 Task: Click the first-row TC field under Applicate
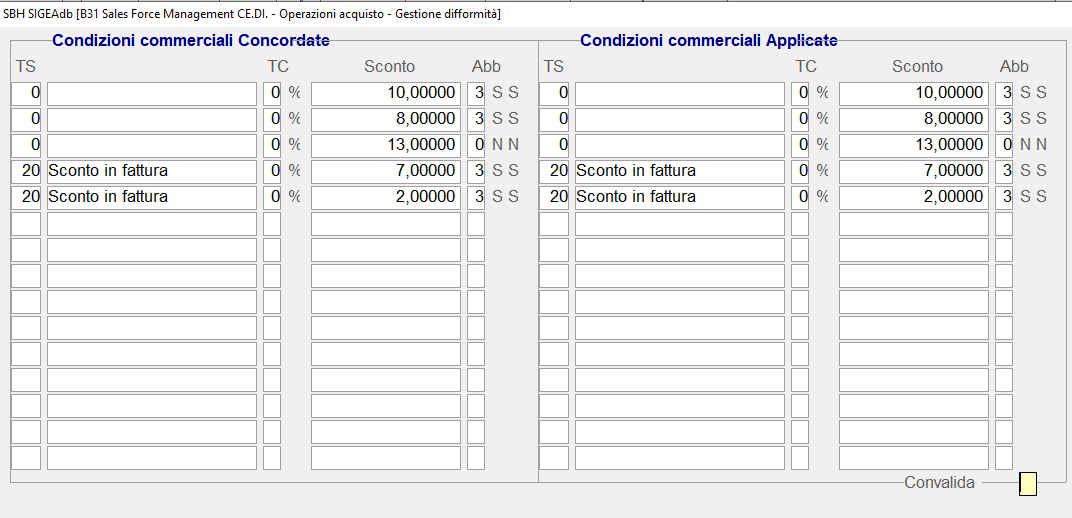(x=800, y=93)
